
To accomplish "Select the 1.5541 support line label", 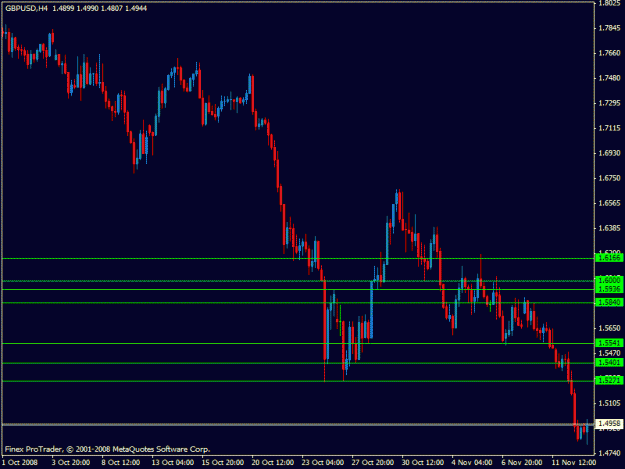I will [609, 343].
